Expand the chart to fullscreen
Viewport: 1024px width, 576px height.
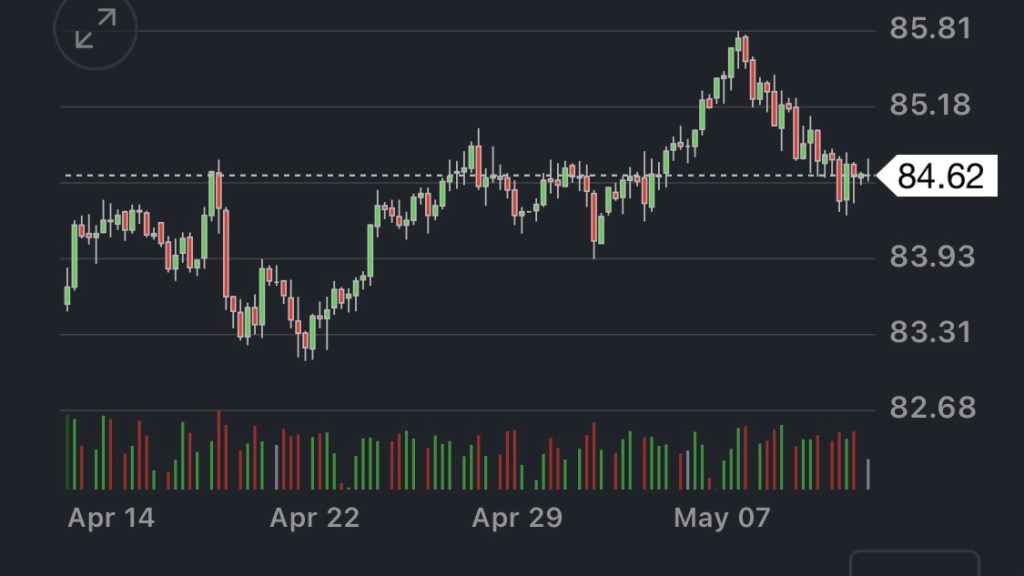[96, 28]
